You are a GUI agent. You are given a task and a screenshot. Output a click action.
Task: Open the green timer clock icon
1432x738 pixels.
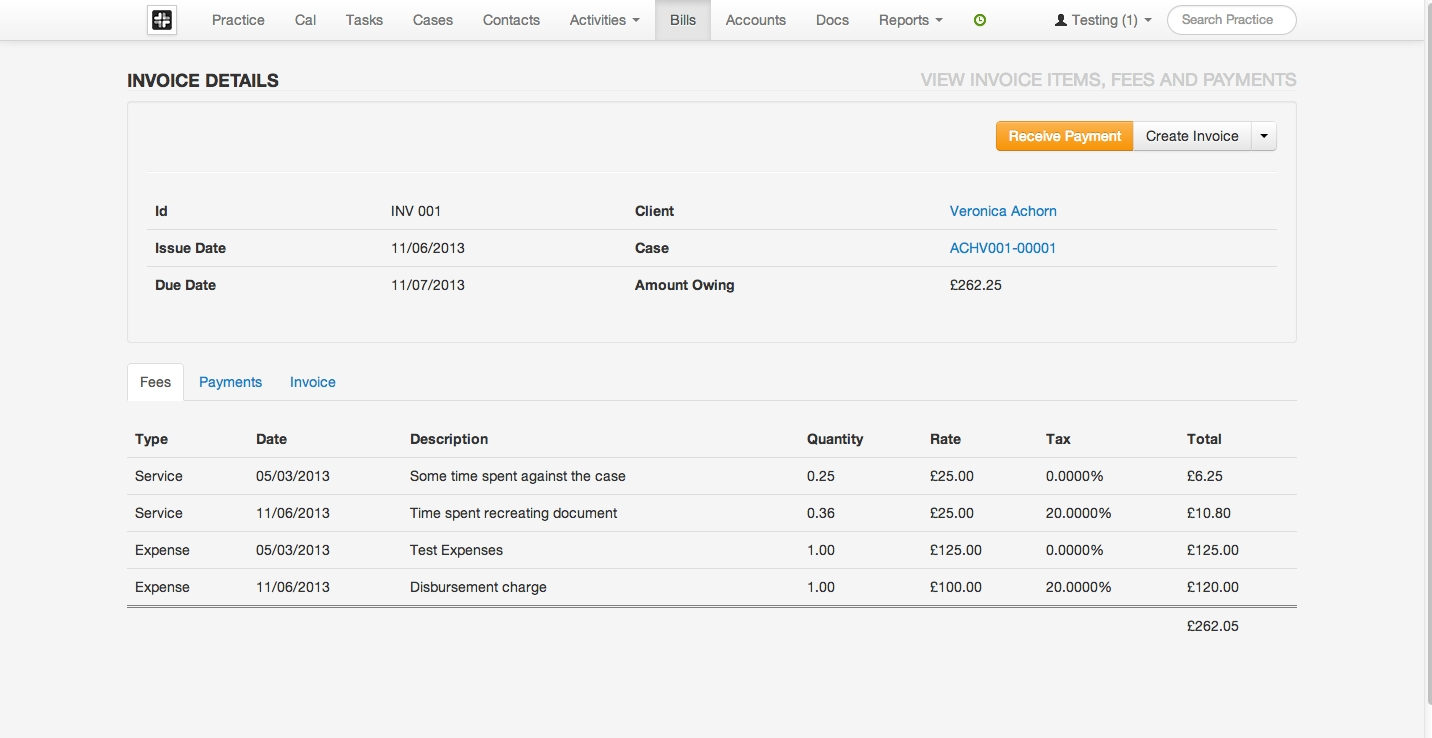tap(979, 19)
